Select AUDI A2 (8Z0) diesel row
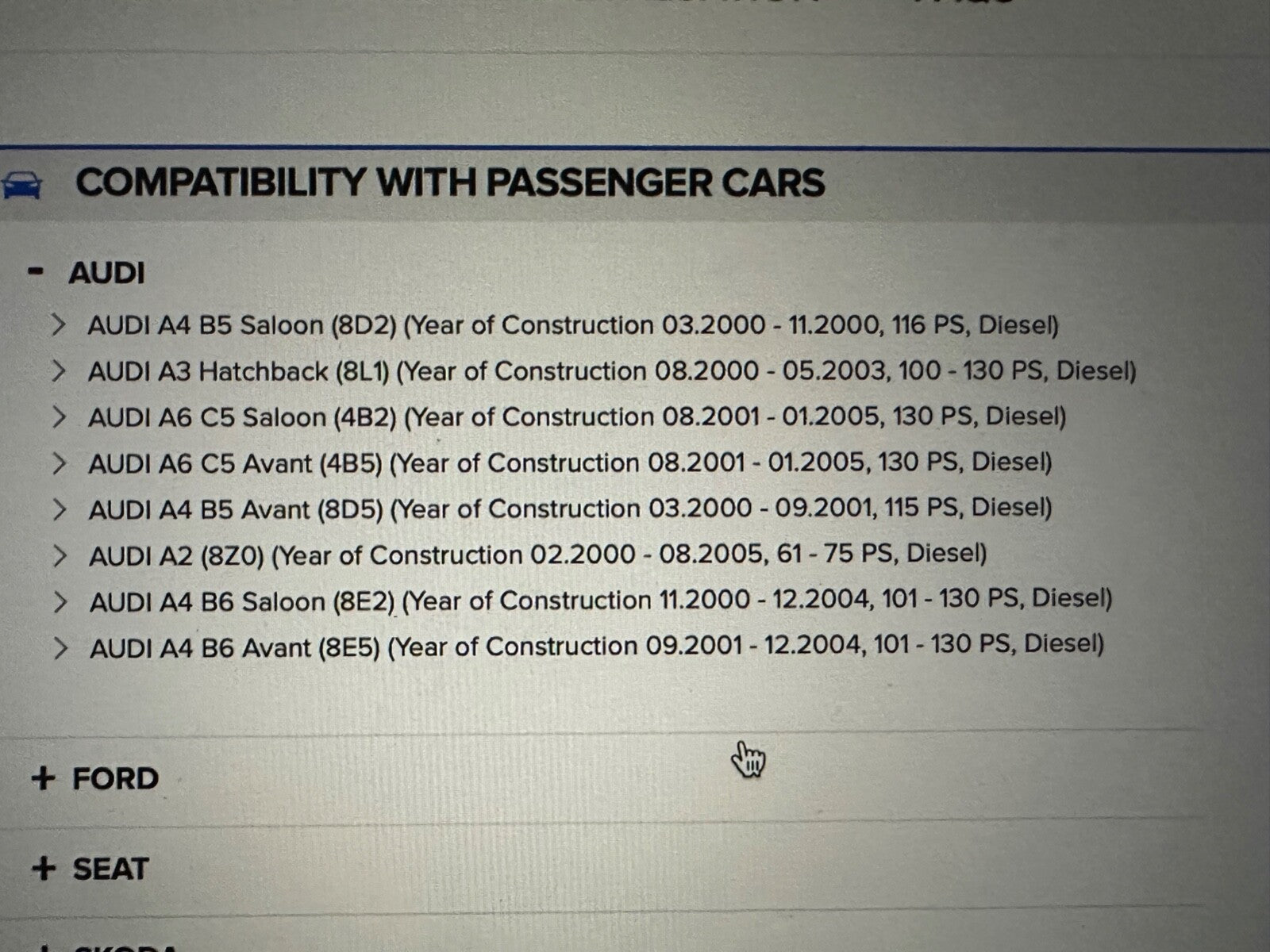The width and height of the screenshot is (1270, 952). coord(537,555)
